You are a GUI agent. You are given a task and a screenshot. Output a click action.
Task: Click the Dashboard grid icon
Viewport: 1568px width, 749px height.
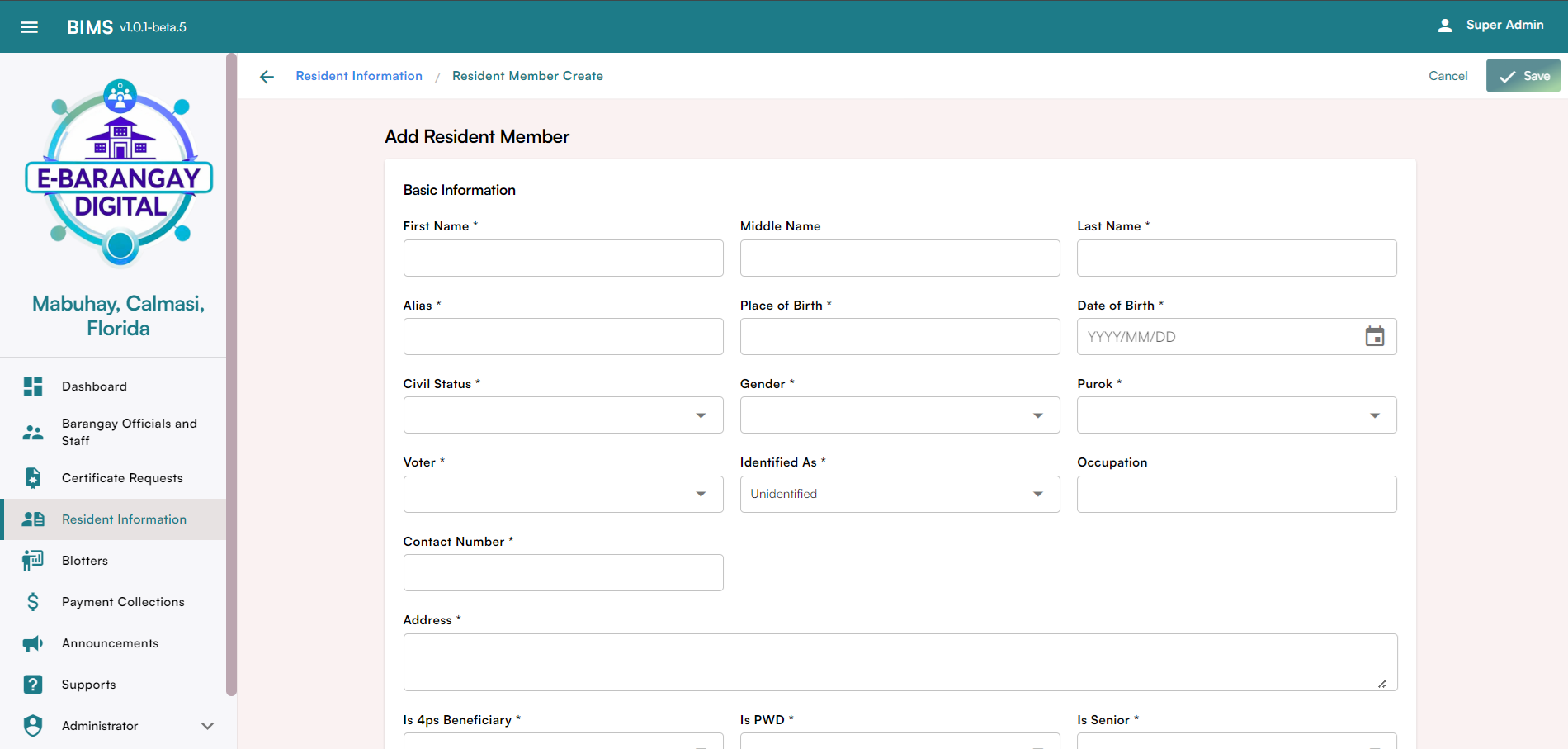tap(33, 386)
